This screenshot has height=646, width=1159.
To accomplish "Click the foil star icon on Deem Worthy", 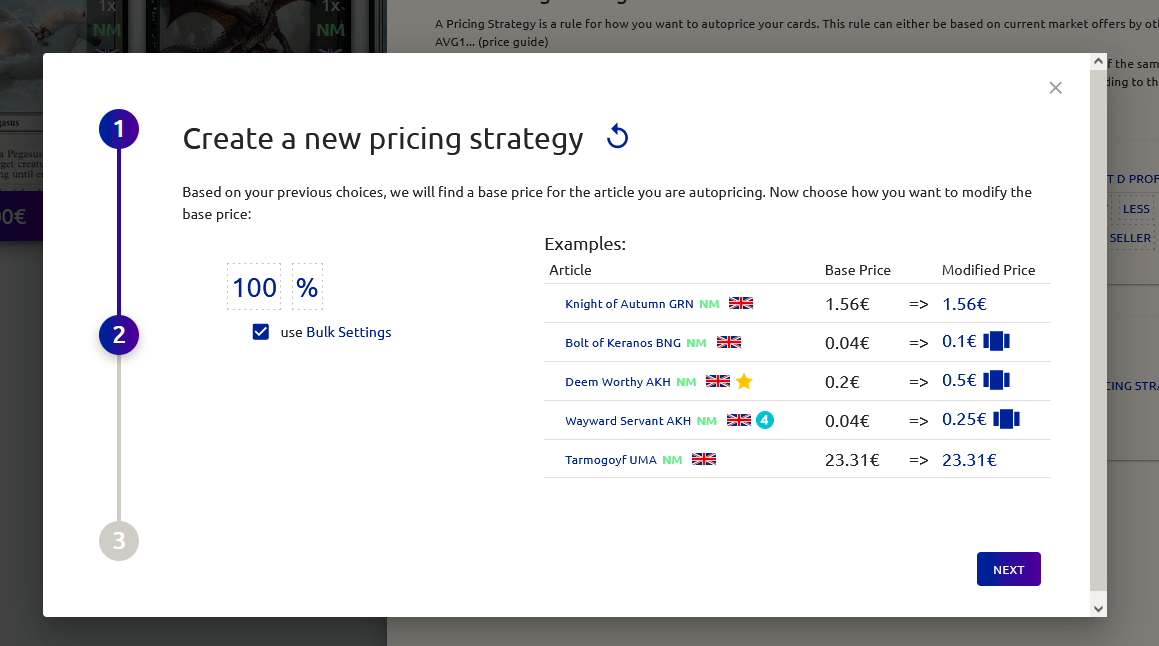I will click(744, 381).
